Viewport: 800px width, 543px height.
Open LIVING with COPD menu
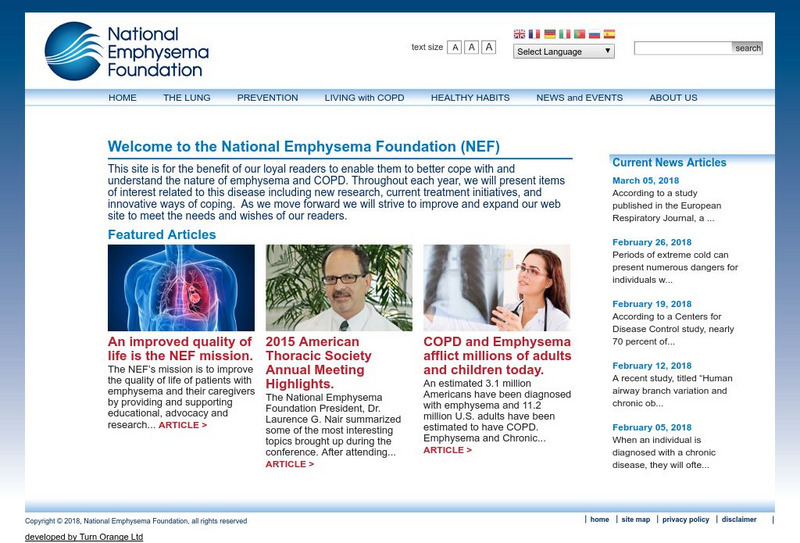pyautogui.click(x=364, y=97)
